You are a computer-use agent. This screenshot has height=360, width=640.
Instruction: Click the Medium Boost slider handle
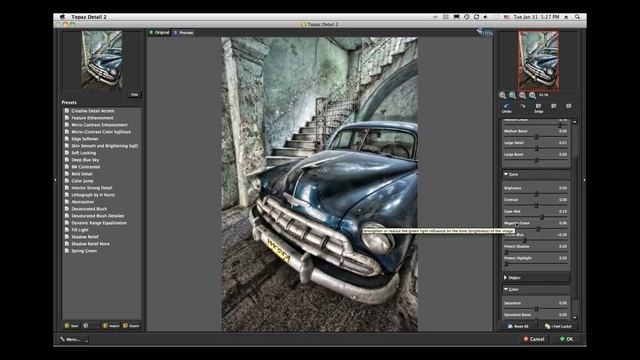click(x=536, y=137)
